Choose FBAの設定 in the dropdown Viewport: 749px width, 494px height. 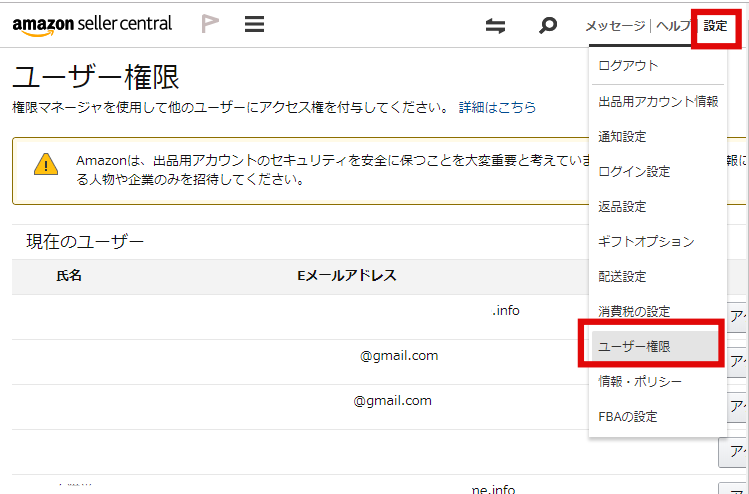[628, 416]
